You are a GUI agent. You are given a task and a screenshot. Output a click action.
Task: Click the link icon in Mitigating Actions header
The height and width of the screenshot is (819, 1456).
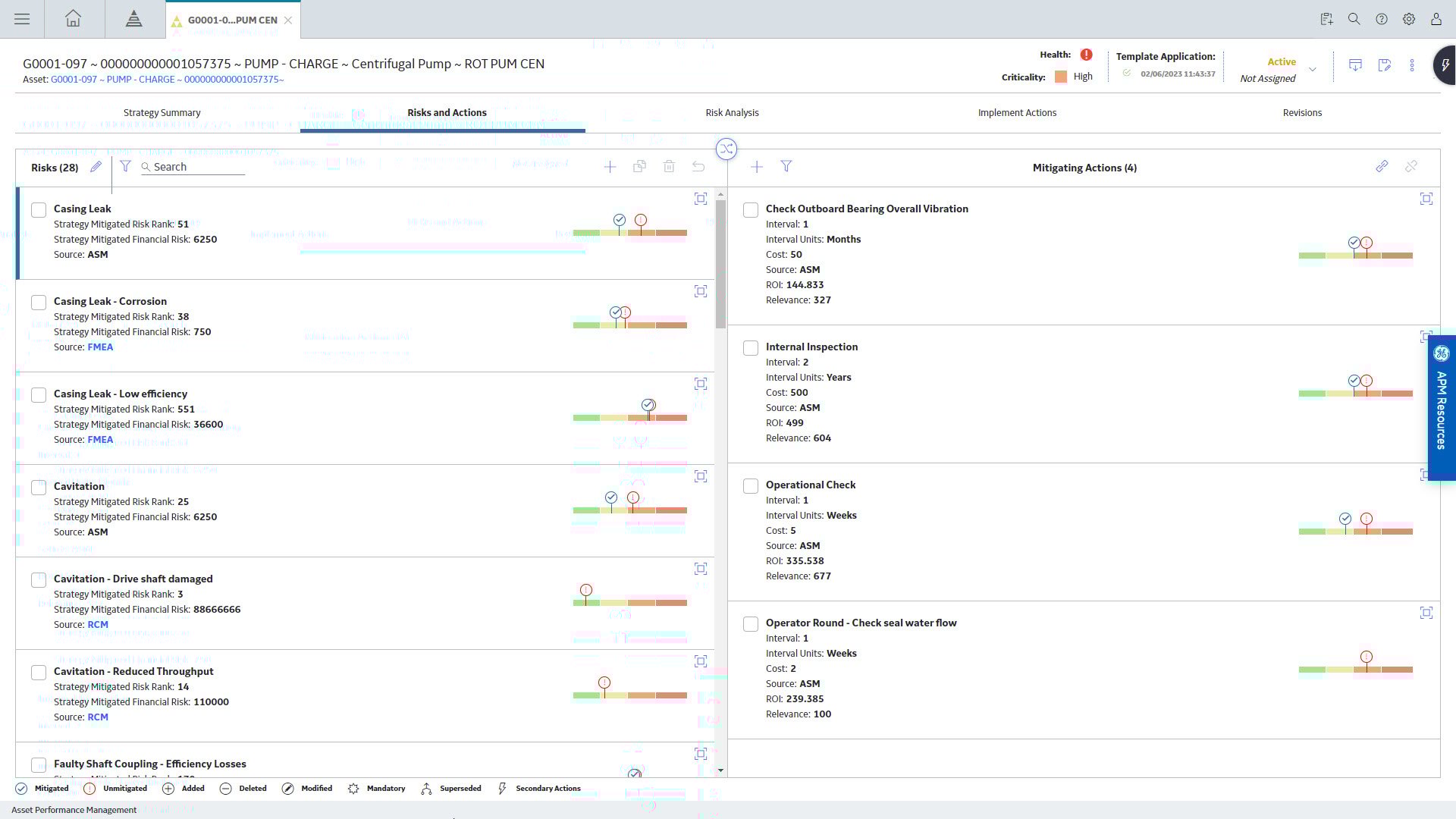1382,167
